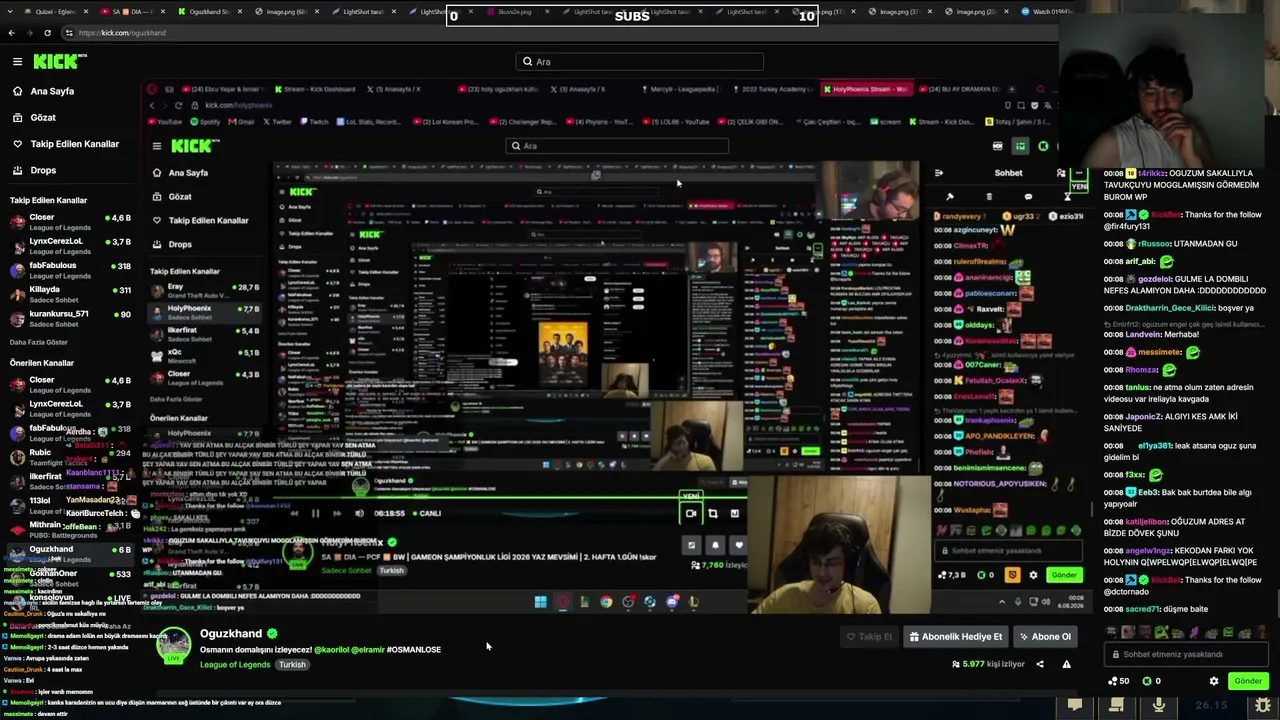1280x720 pixels.
Task: Expand the system tray chevron in nested taskbar
Action: 1002,602
